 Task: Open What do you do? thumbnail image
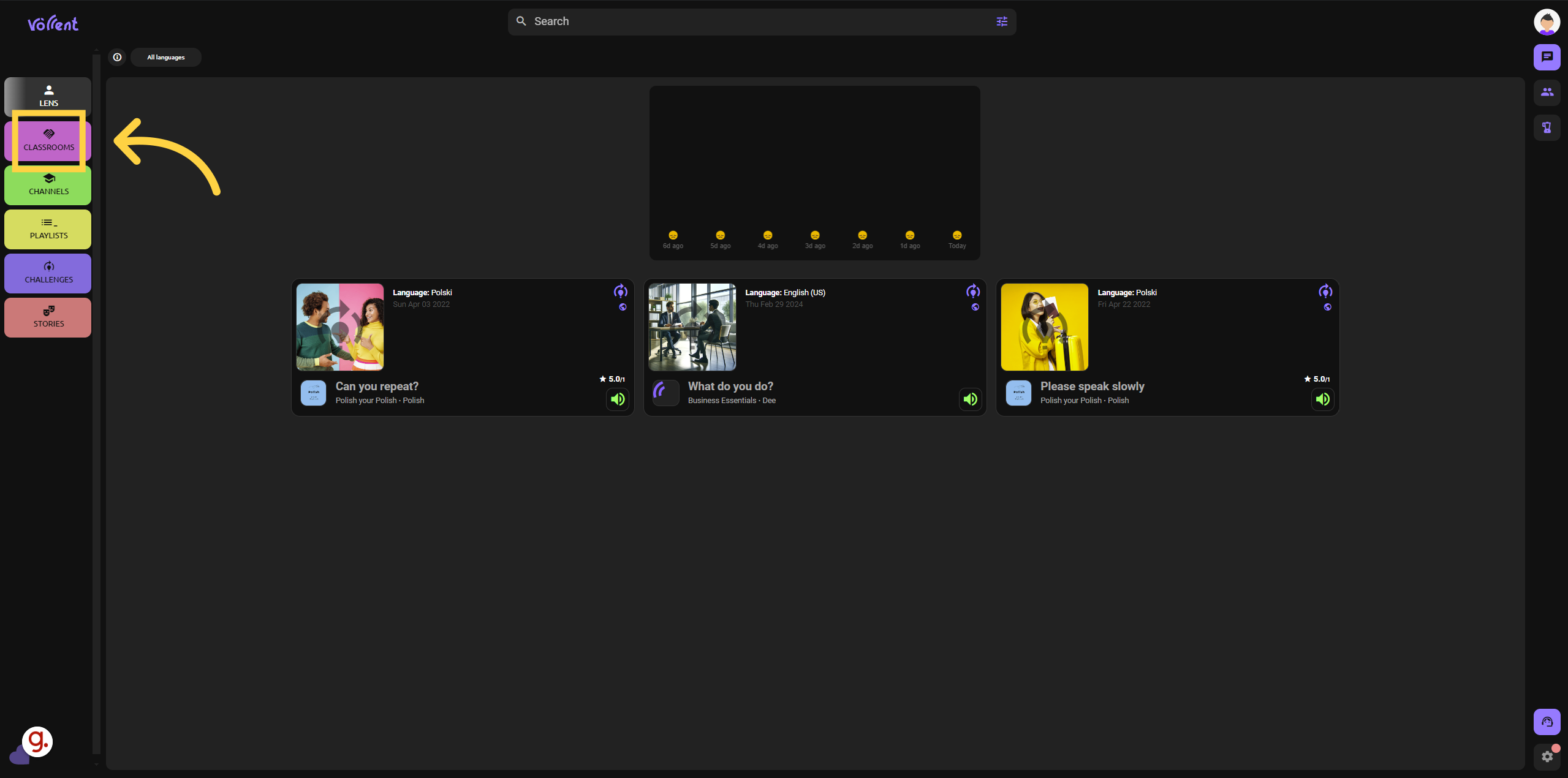692,327
